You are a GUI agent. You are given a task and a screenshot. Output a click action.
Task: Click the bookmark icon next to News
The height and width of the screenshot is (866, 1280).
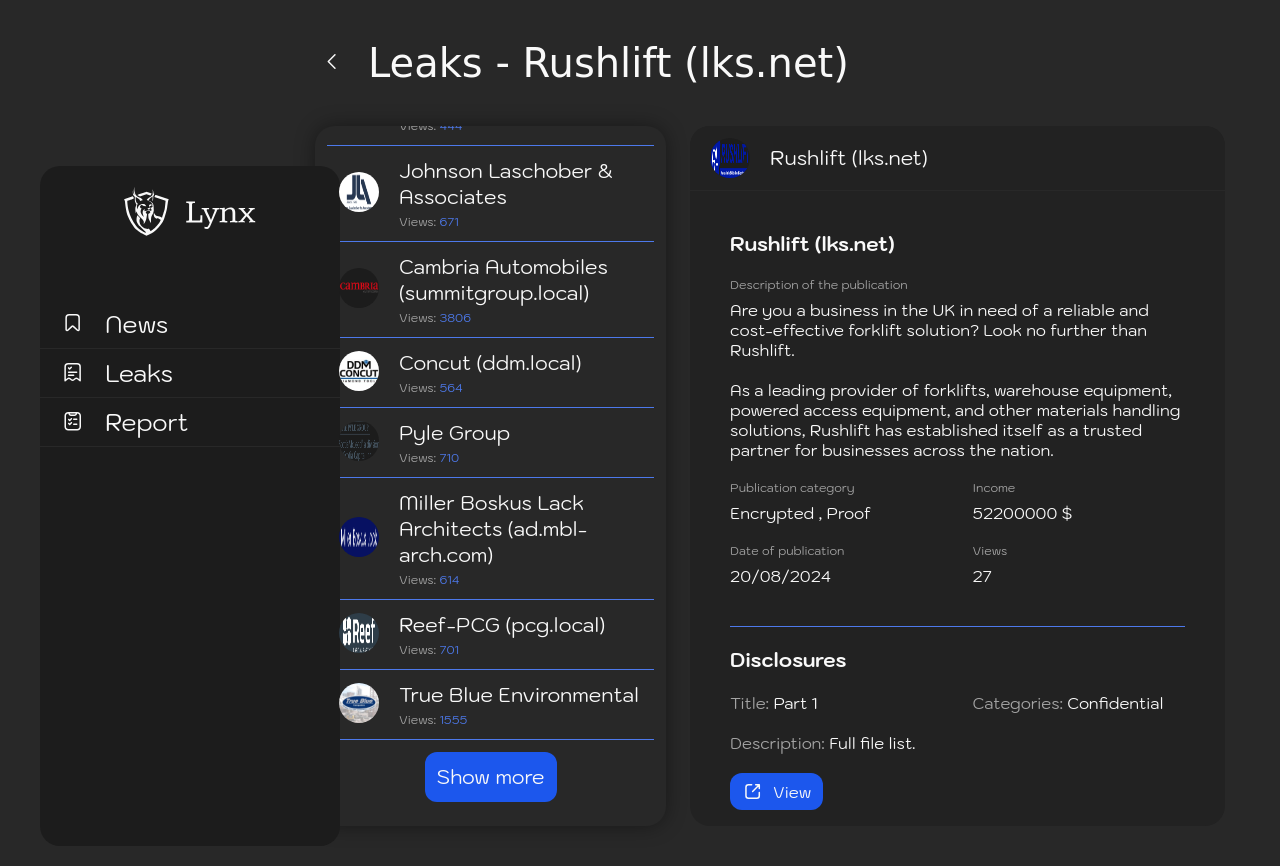click(x=73, y=323)
